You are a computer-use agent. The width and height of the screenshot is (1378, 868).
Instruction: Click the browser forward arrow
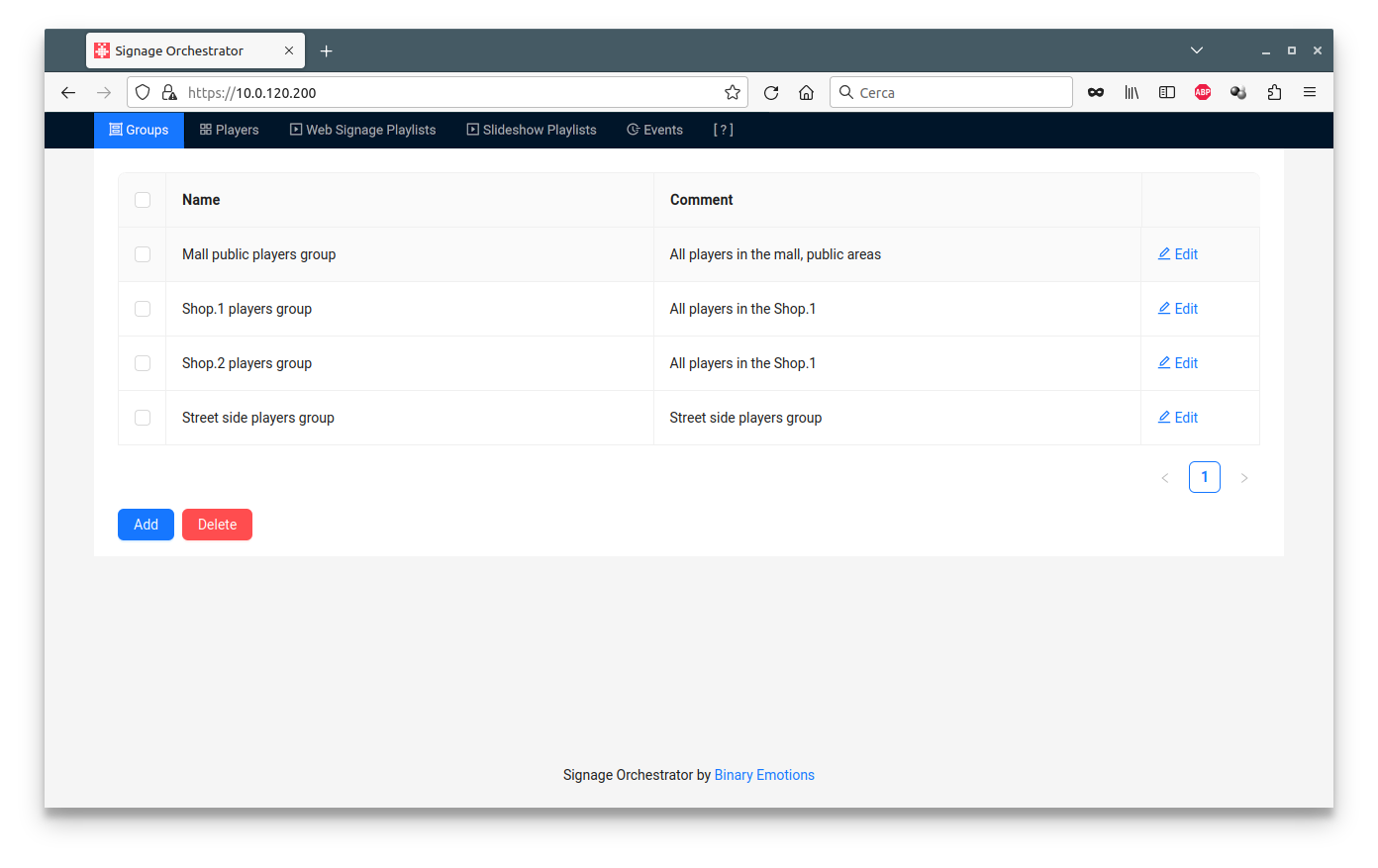(x=104, y=92)
